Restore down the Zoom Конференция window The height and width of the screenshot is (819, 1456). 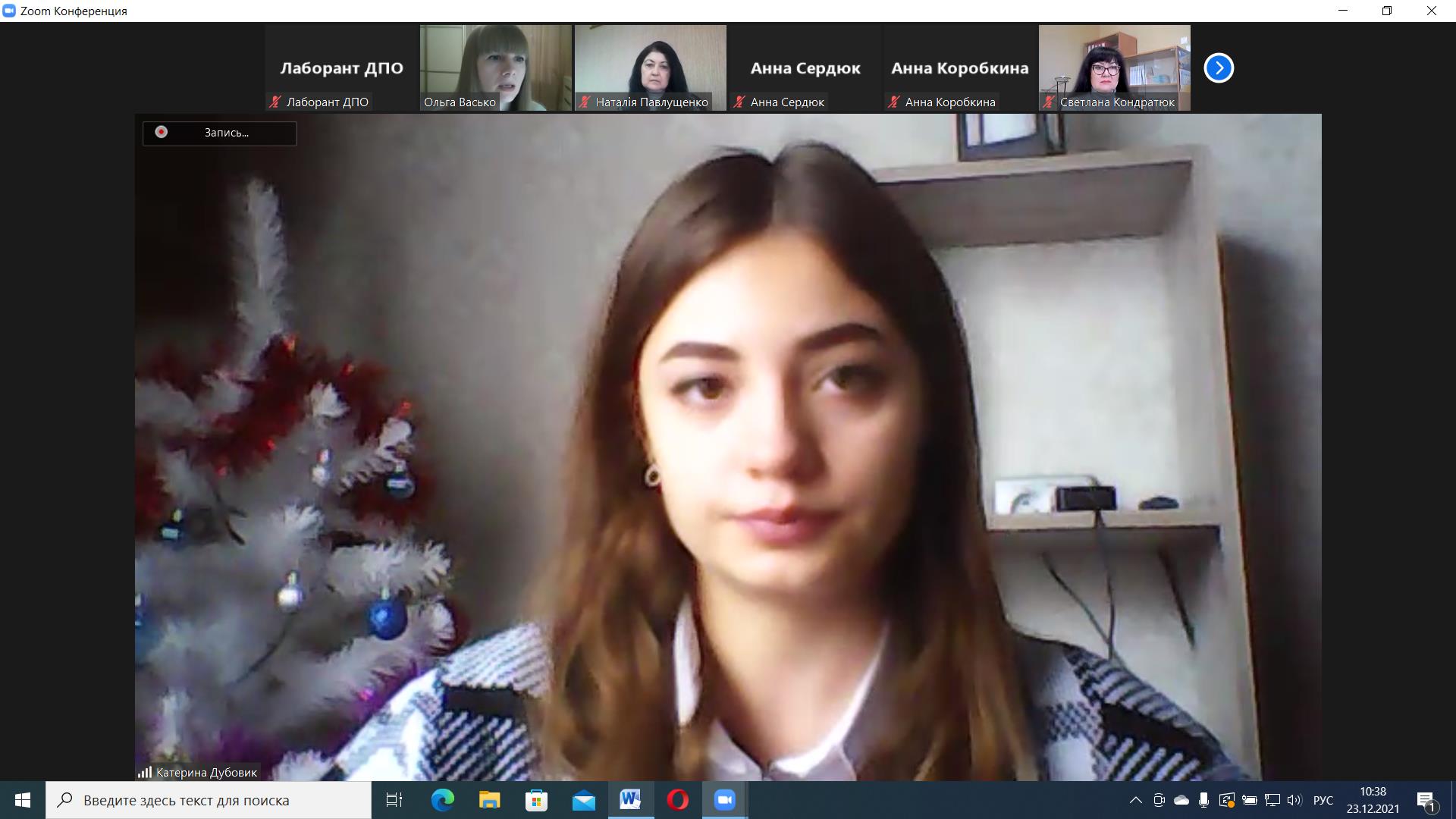coord(1387,11)
